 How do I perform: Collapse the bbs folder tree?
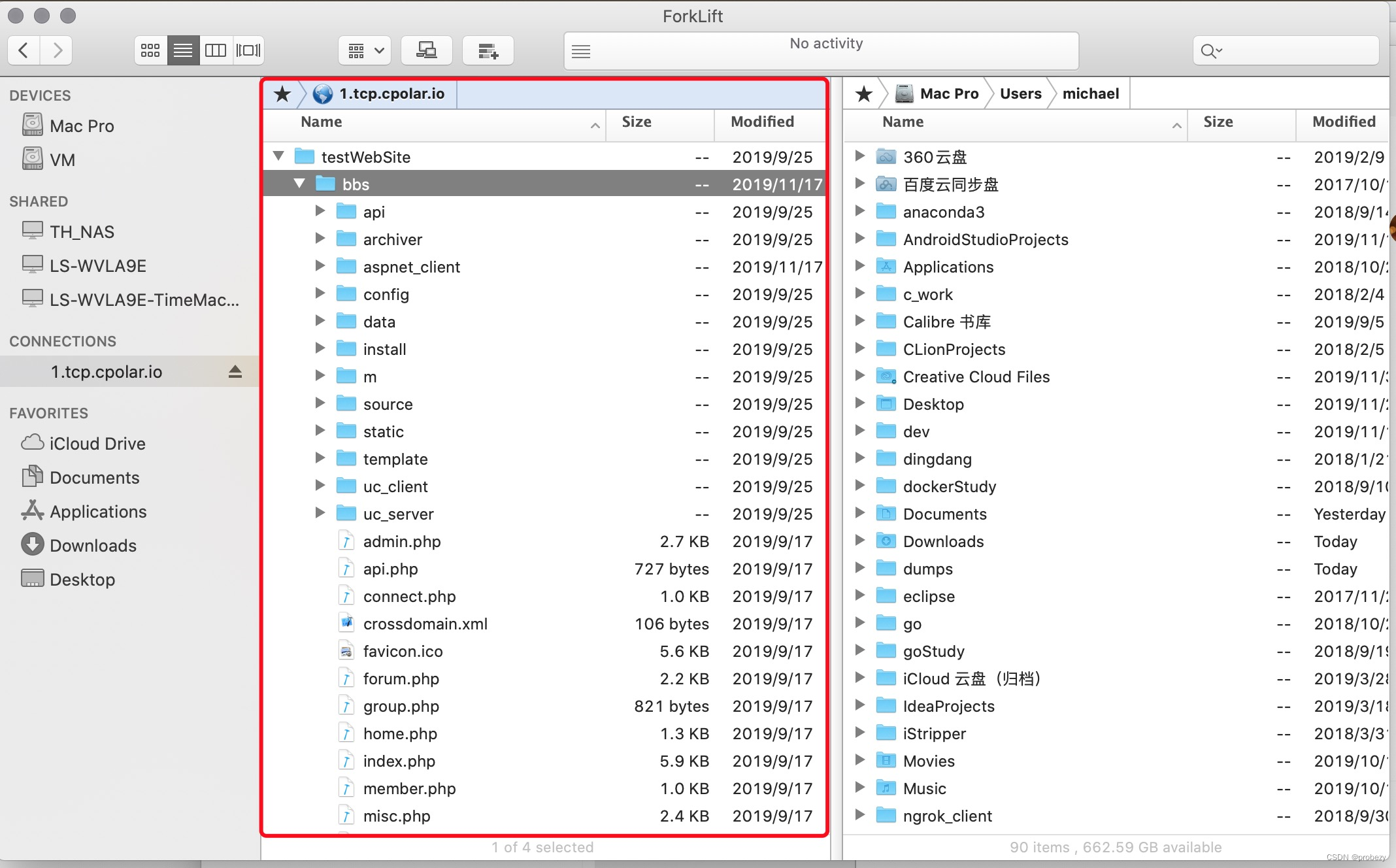coord(300,184)
